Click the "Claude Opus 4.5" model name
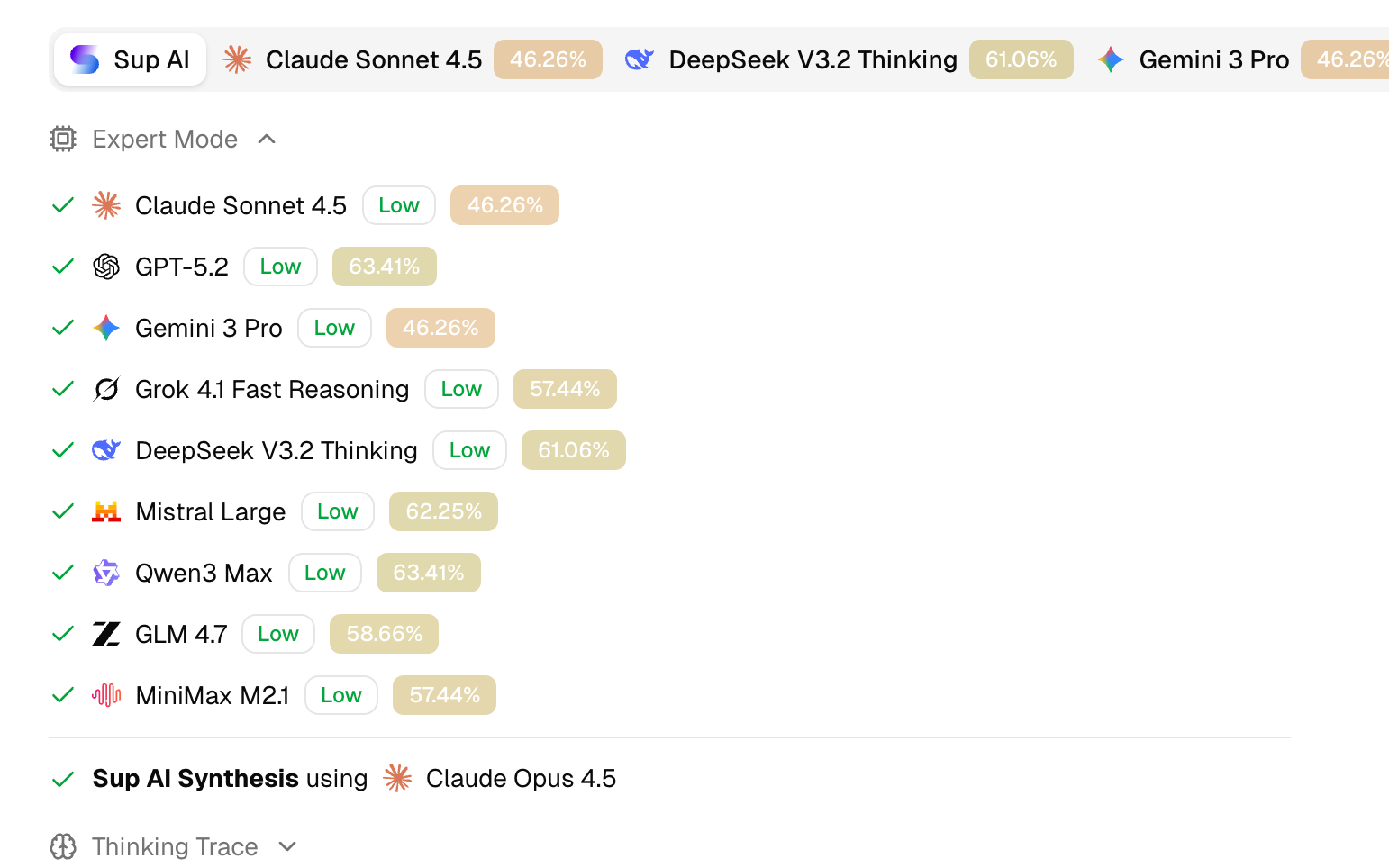Viewport: 1389px width, 868px height. click(521, 778)
